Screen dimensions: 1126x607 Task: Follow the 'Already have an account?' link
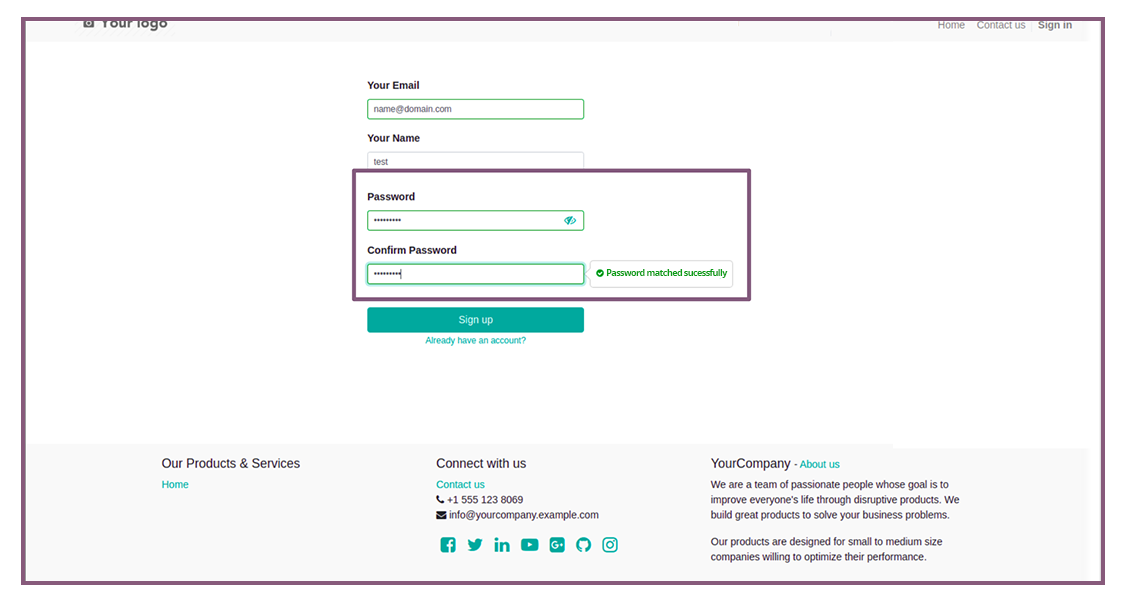click(x=475, y=340)
